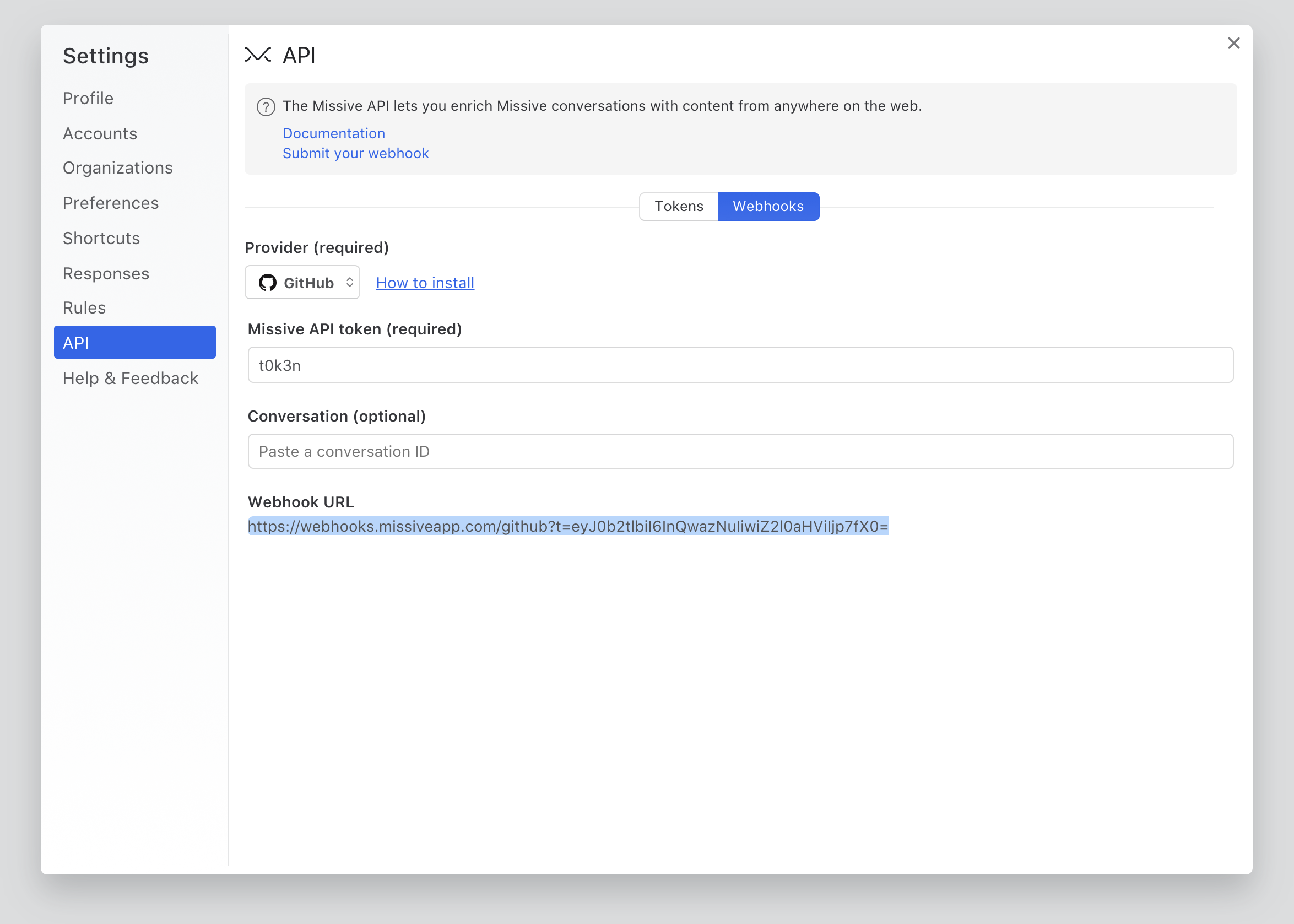The width and height of the screenshot is (1294, 924).
Task: Go to the Accounts settings section
Action: (100, 134)
